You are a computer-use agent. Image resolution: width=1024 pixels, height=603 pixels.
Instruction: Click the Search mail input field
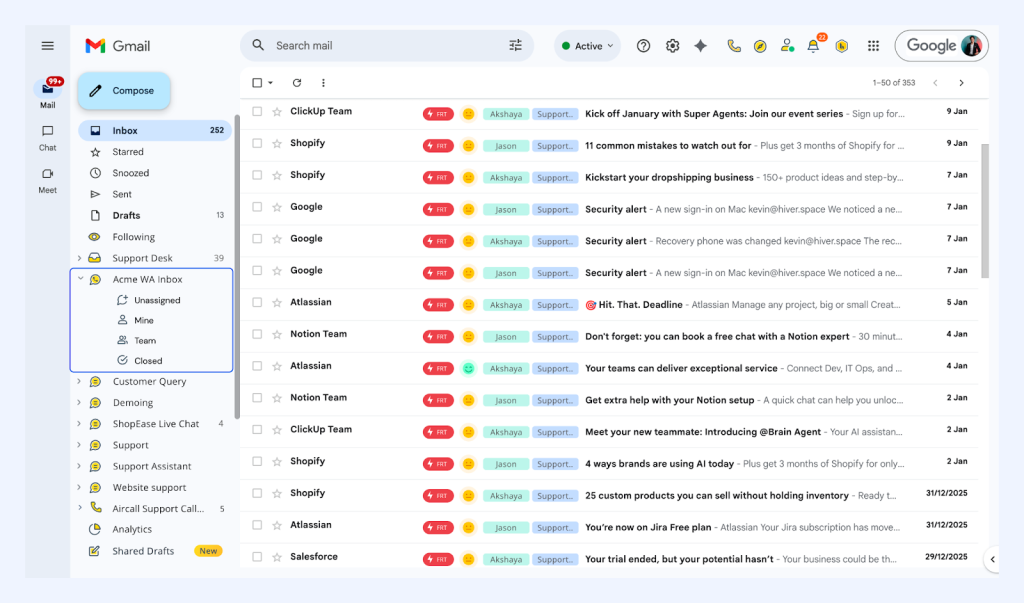pos(385,46)
